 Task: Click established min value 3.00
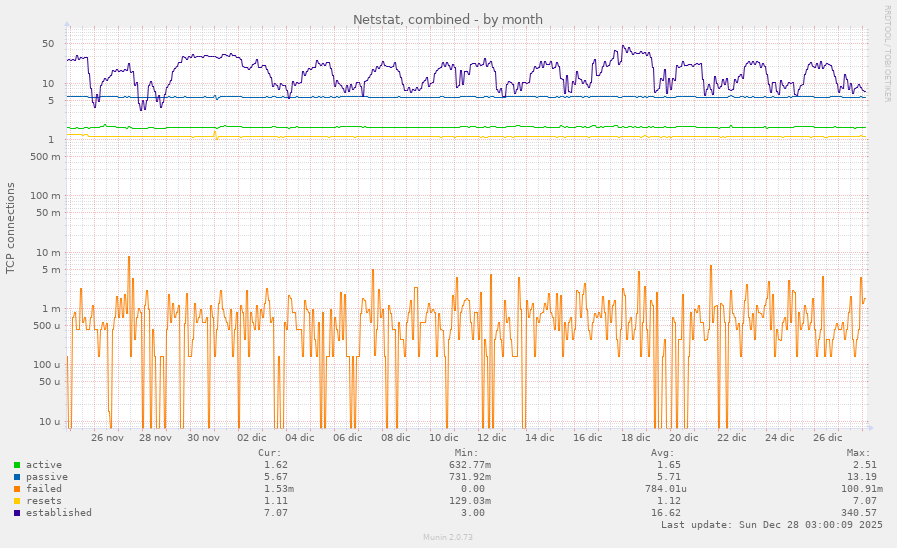pyautogui.click(x=473, y=513)
